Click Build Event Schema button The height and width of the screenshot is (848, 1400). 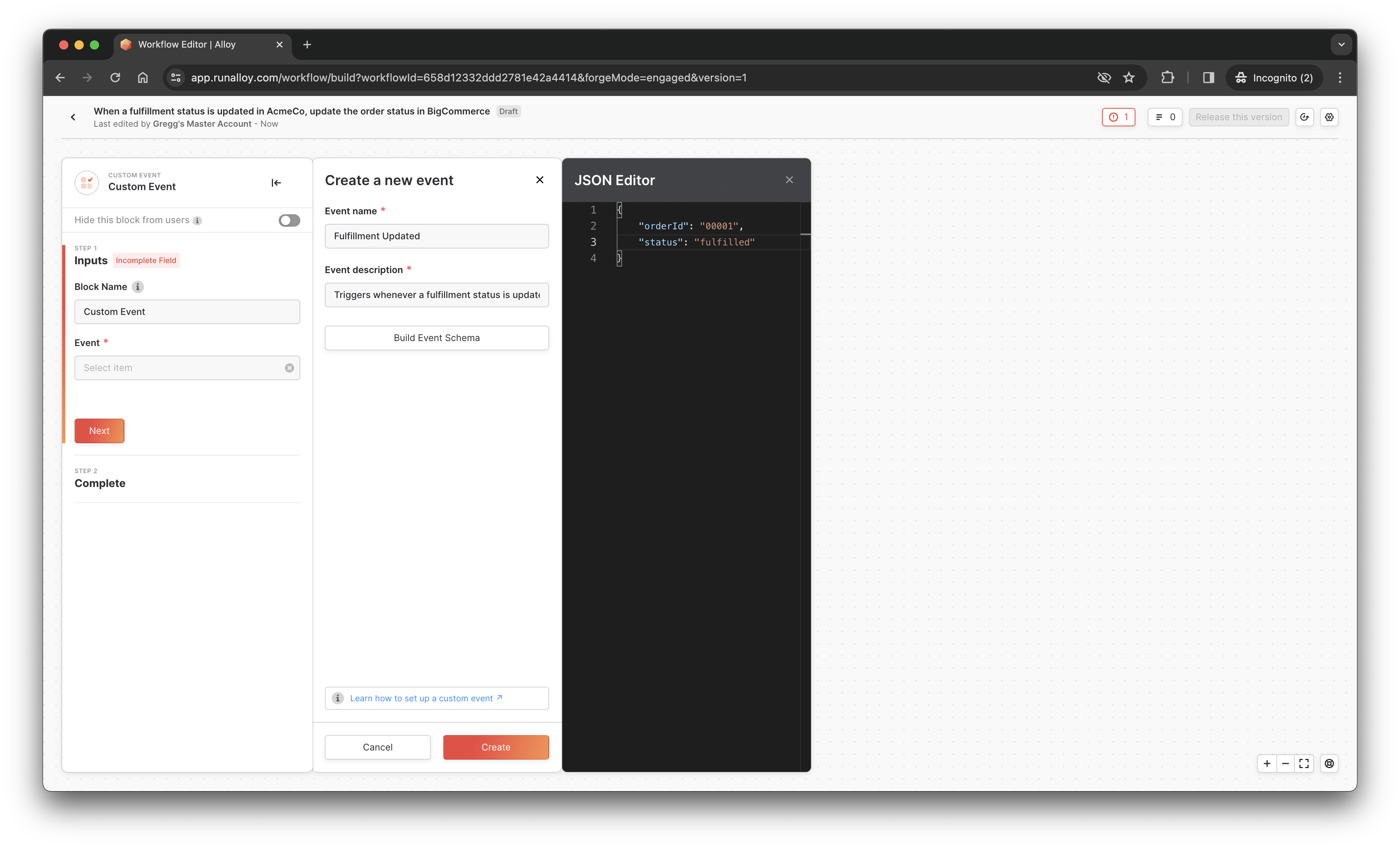coord(436,338)
